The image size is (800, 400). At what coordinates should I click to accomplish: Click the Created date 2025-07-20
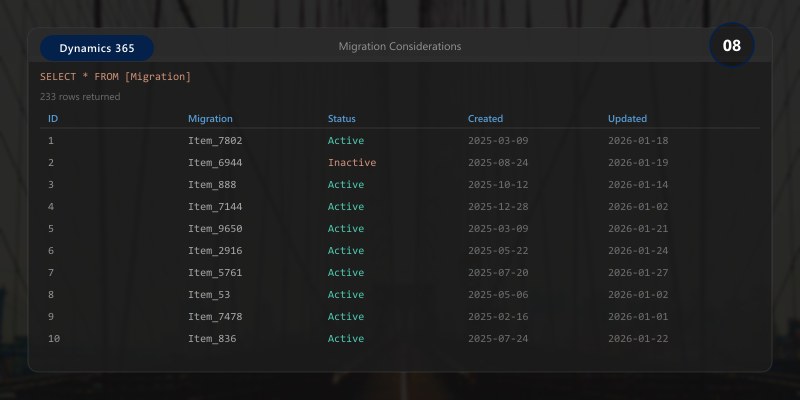click(498, 272)
